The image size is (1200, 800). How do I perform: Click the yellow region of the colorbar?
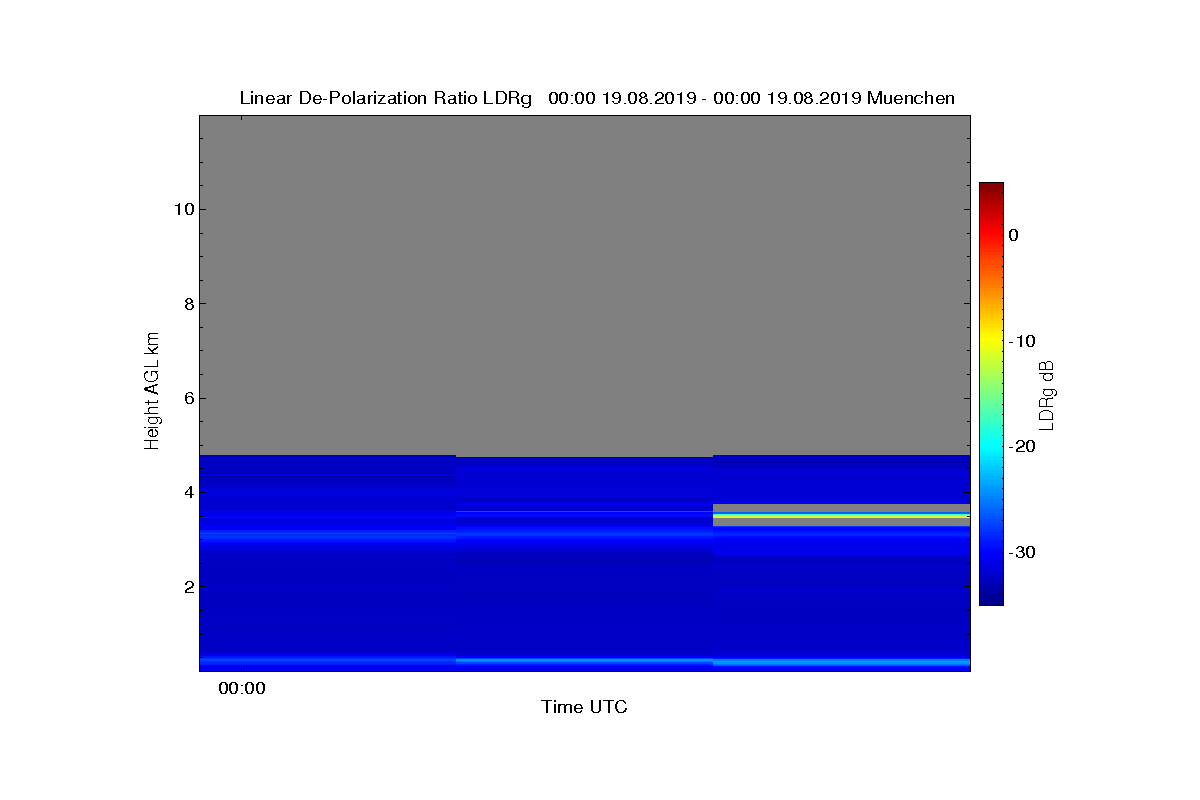991,341
